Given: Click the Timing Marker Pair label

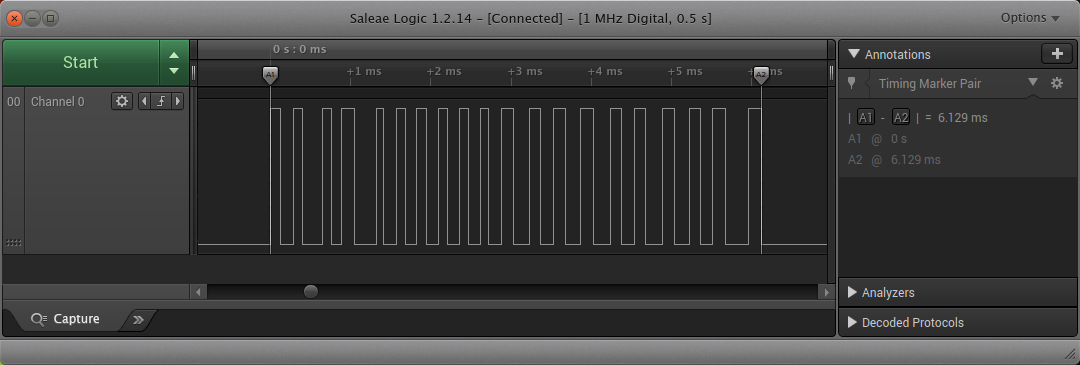Looking at the screenshot, I should [x=930, y=83].
